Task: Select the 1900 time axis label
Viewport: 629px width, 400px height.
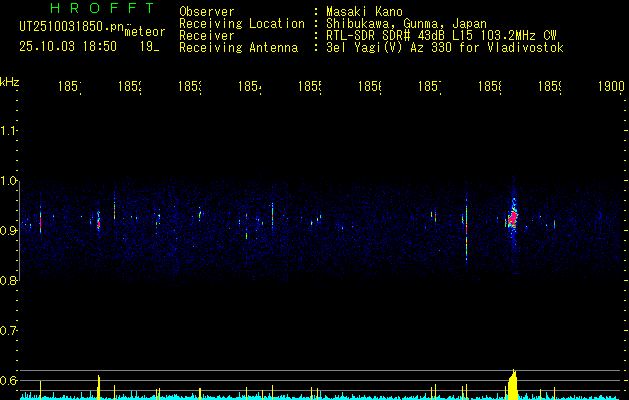Action: coord(611,86)
